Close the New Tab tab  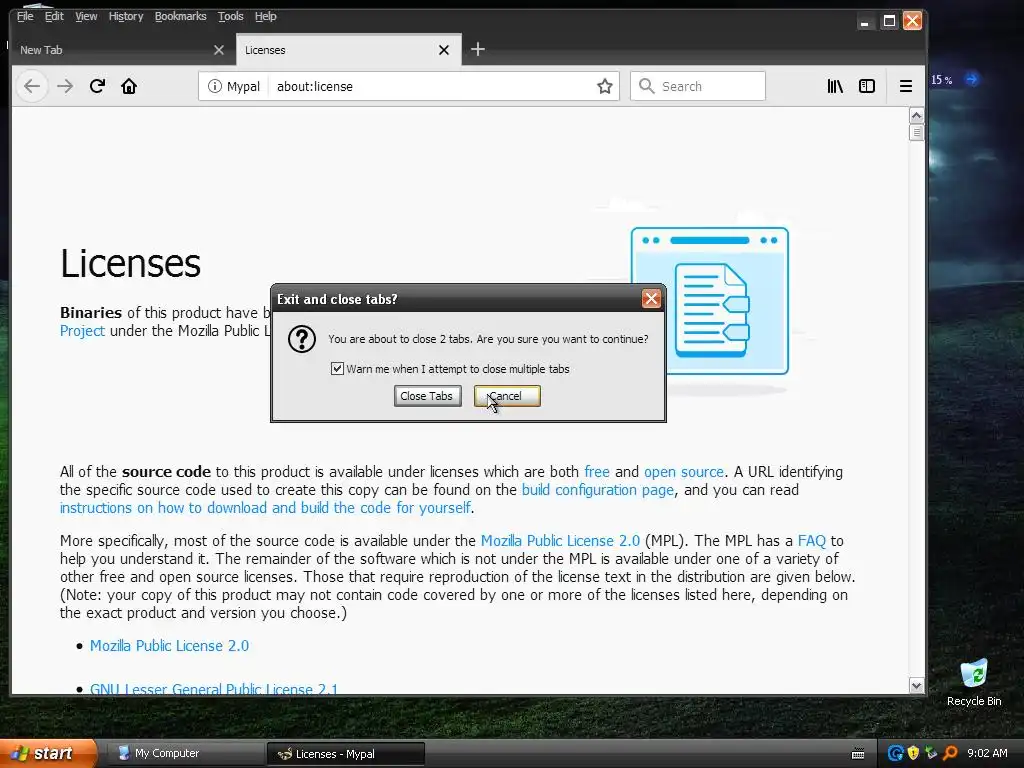pos(219,50)
